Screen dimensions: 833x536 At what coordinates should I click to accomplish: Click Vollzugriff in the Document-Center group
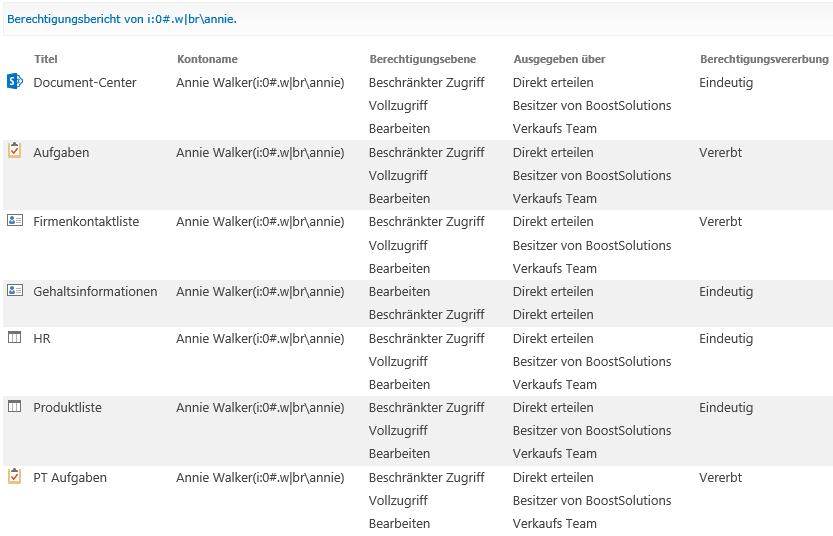(x=398, y=105)
